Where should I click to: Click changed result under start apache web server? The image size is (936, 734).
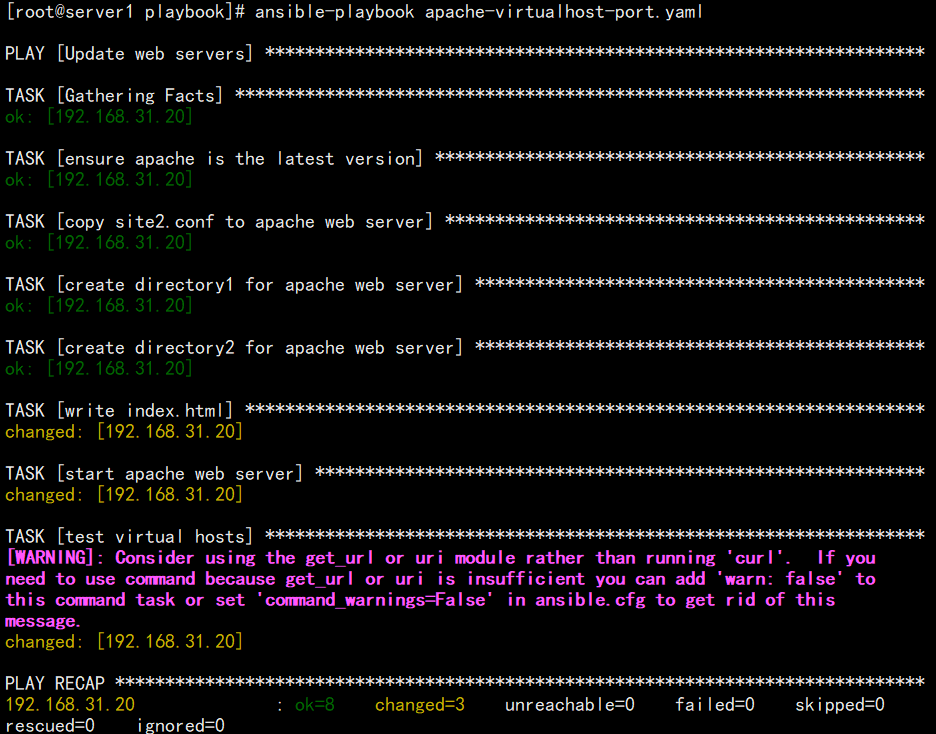tap(124, 495)
